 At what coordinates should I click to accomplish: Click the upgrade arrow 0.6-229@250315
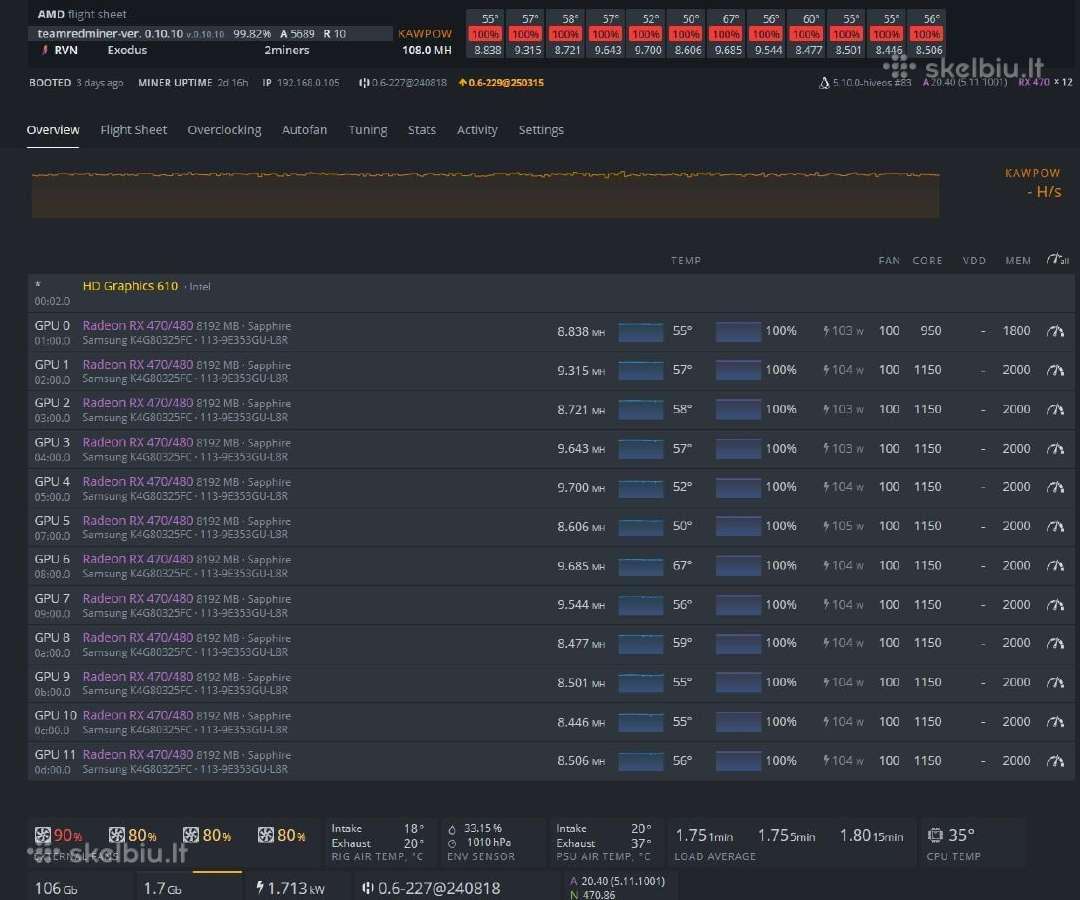click(x=501, y=83)
